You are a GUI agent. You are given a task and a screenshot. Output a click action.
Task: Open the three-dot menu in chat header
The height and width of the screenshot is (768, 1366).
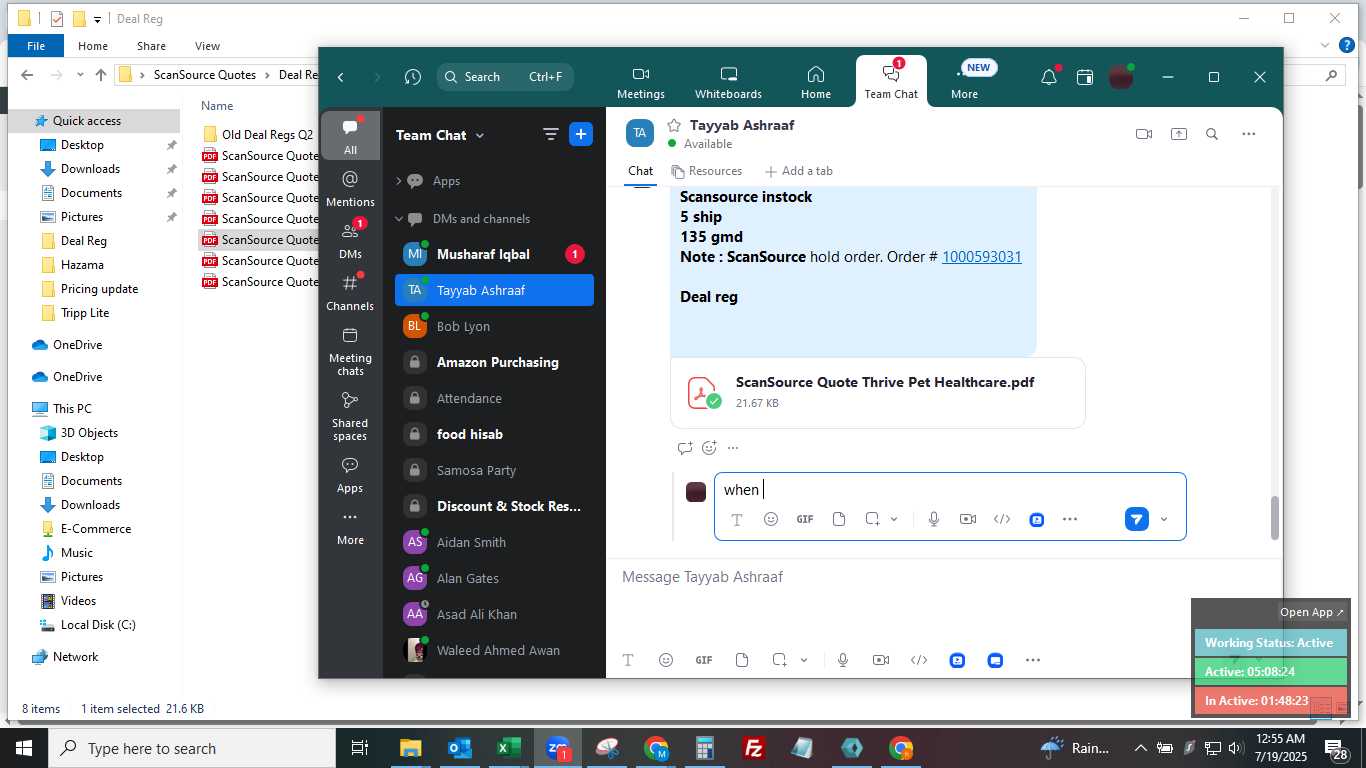[1248, 134]
